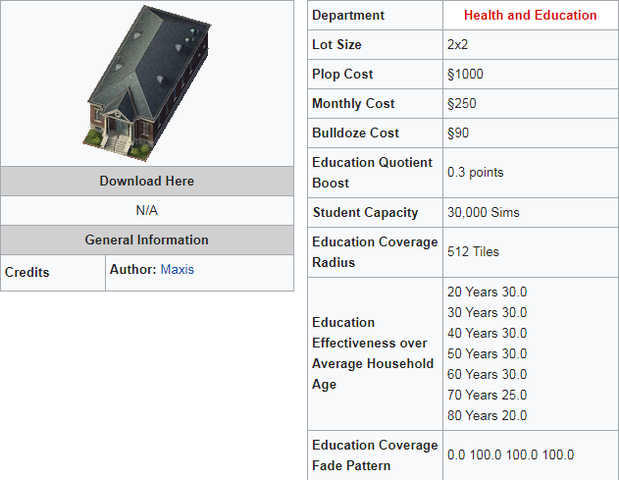The image size is (619, 480).
Task: Click the 'Education Quotient Boost' label
Action: click(372, 172)
